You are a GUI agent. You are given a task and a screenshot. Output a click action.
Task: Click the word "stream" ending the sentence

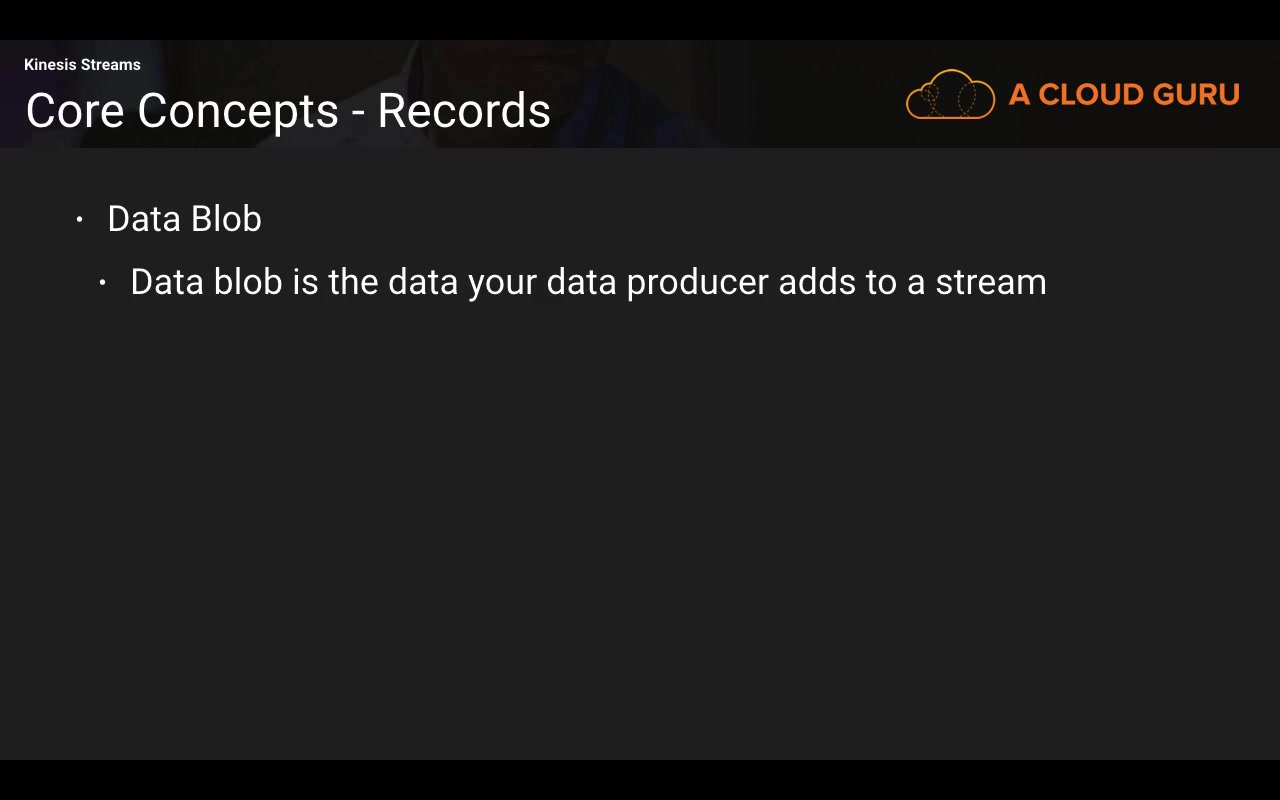point(990,283)
